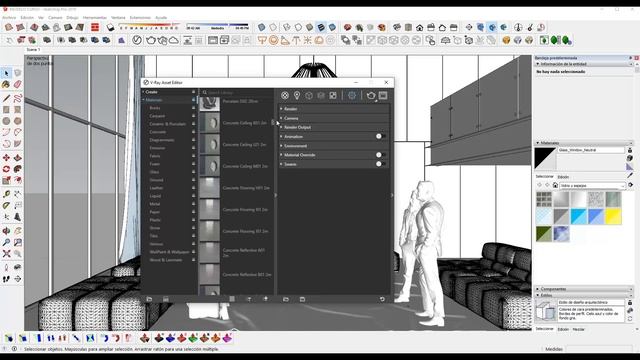Open 'Vidrio y espejos' material collection dropdown
Image resolution: width=640 pixels, height=360 pixels.
pos(593,186)
